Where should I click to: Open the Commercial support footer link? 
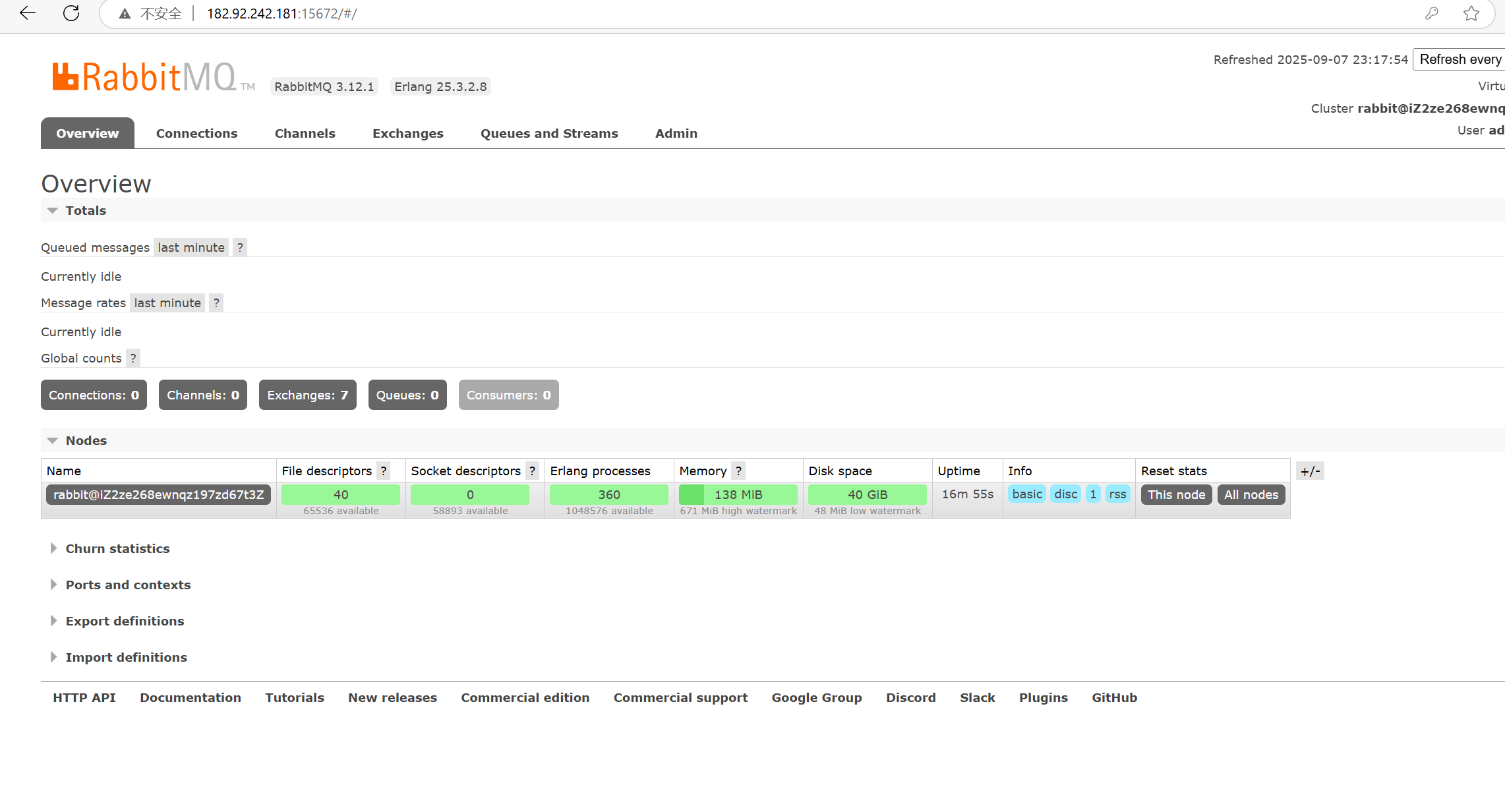click(681, 697)
